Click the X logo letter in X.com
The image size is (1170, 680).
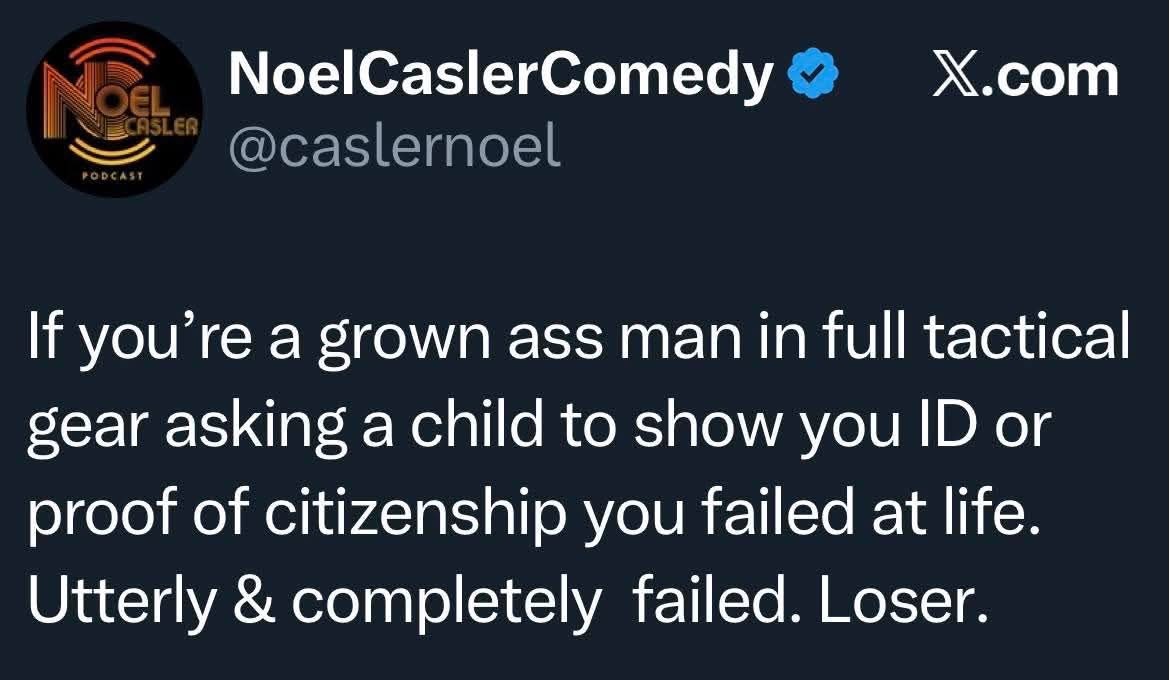[955, 76]
